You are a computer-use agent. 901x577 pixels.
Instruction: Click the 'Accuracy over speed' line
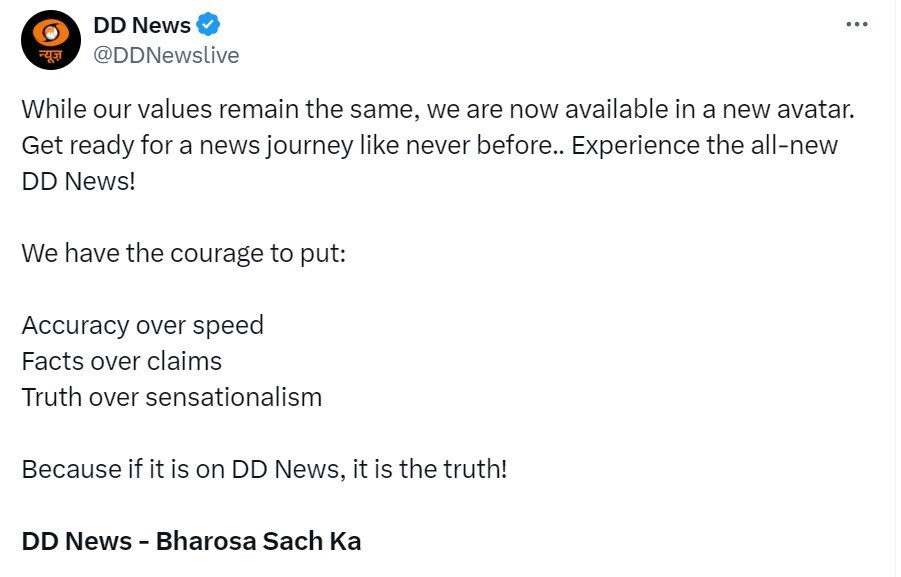[143, 325]
